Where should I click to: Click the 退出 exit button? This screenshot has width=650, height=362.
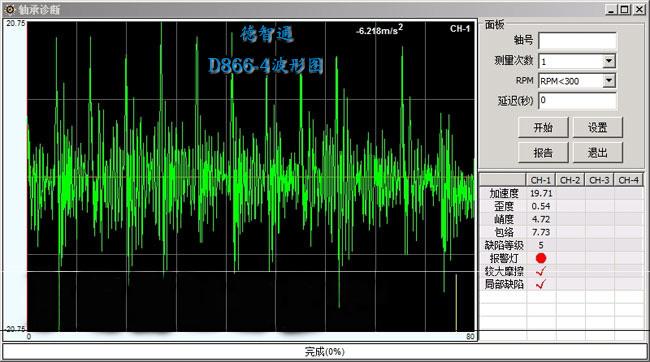coord(597,153)
